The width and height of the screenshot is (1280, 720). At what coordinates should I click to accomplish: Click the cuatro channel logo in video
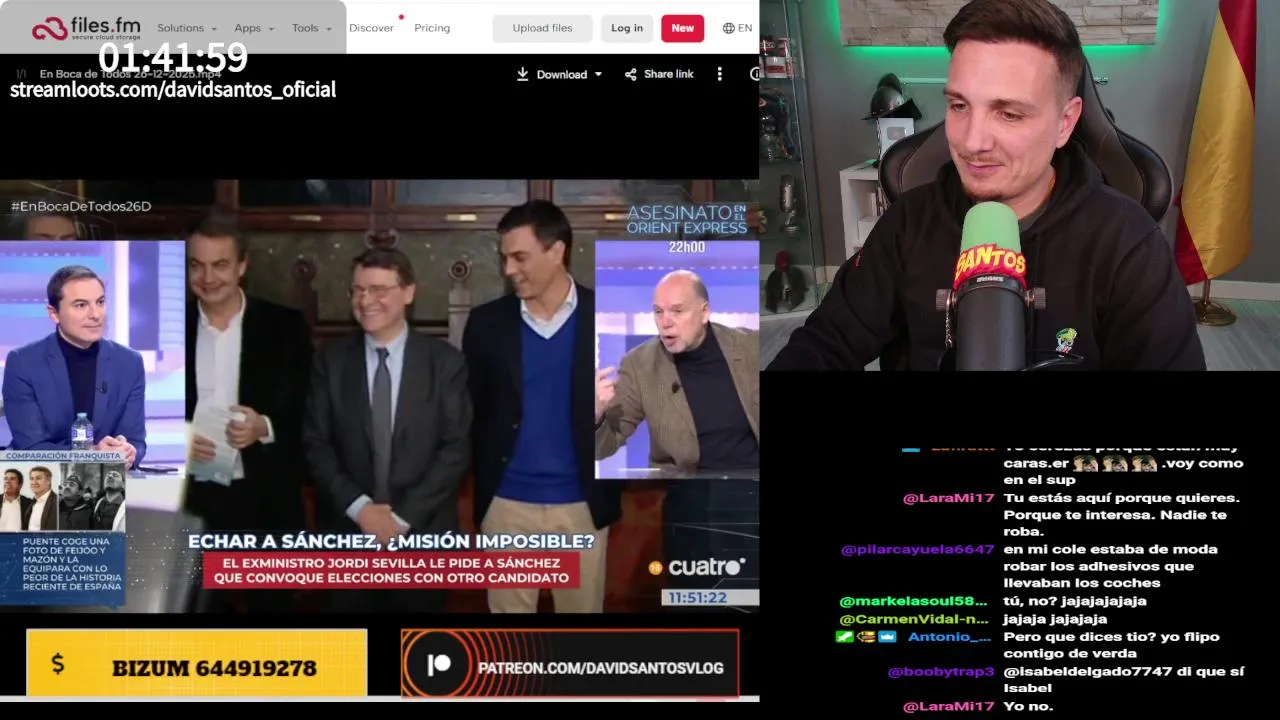(698, 568)
